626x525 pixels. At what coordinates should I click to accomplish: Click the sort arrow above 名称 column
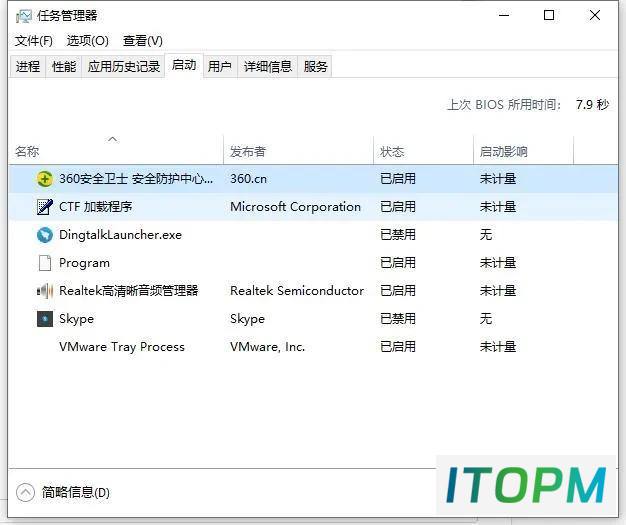pos(113,139)
